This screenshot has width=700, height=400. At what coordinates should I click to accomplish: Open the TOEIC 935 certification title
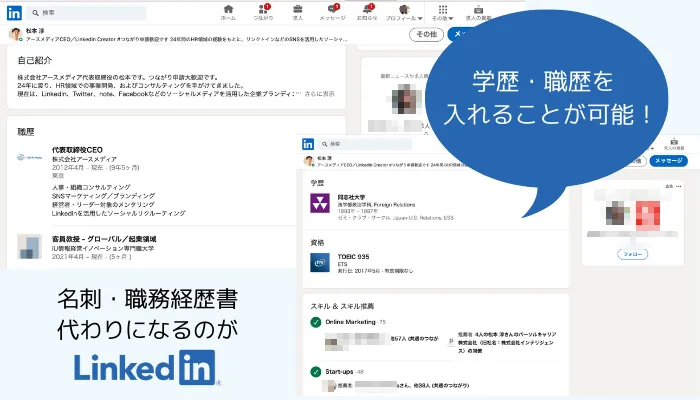[x=354, y=257]
